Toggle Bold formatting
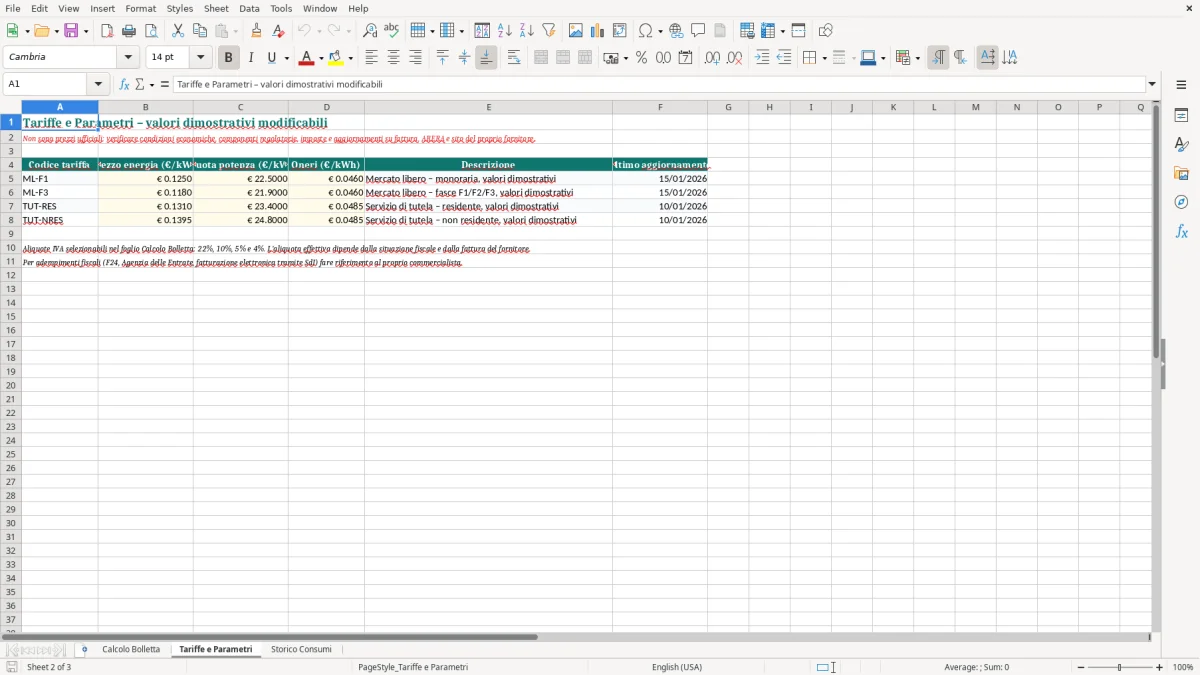 [228, 58]
